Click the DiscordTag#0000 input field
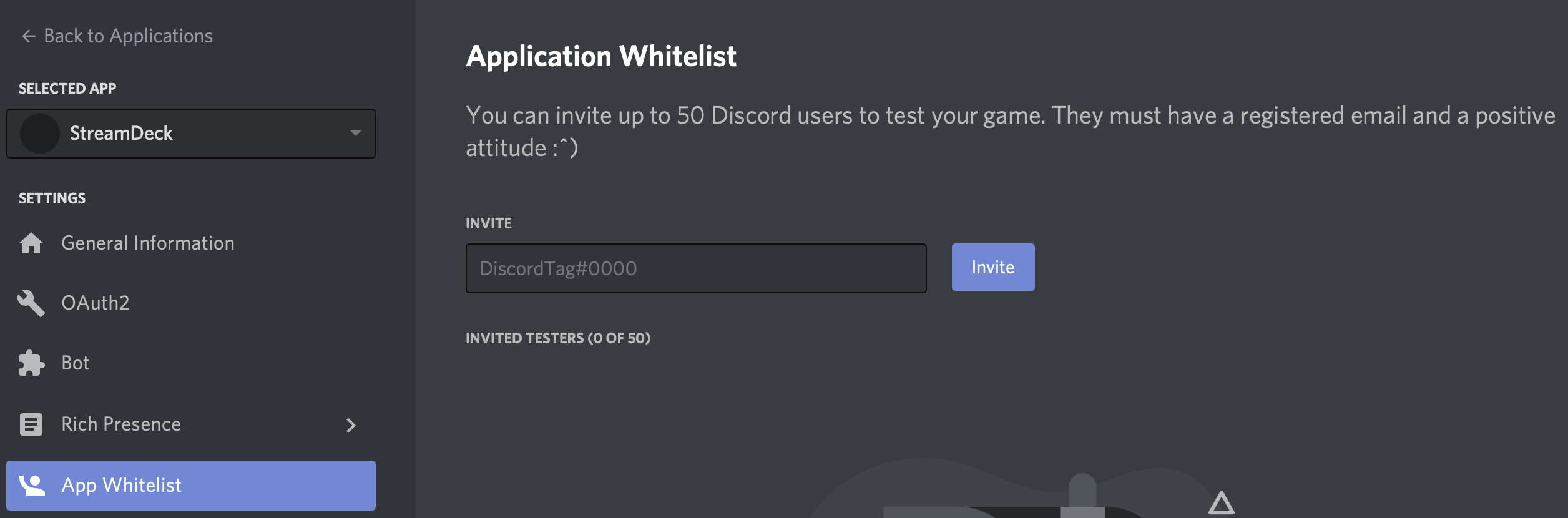The image size is (1568, 518). [695, 267]
